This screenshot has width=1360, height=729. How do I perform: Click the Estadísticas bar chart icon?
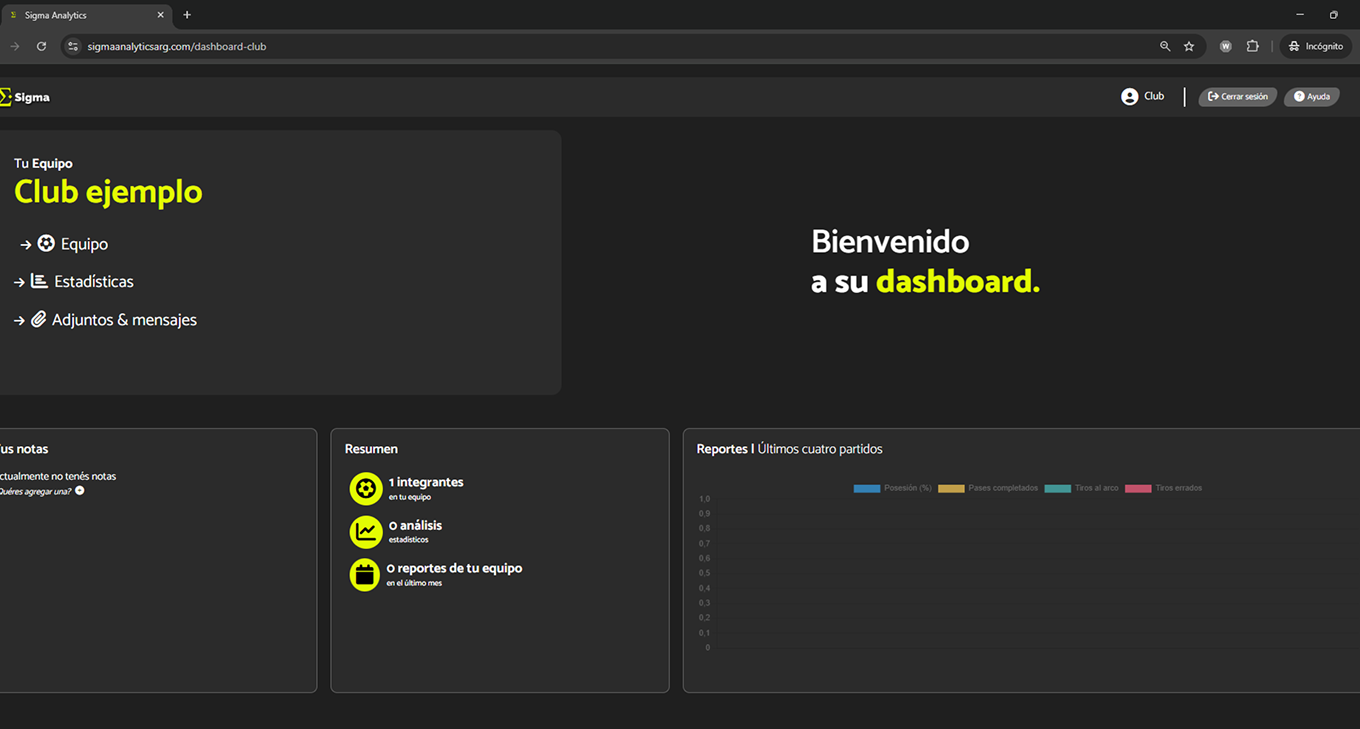tap(39, 282)
